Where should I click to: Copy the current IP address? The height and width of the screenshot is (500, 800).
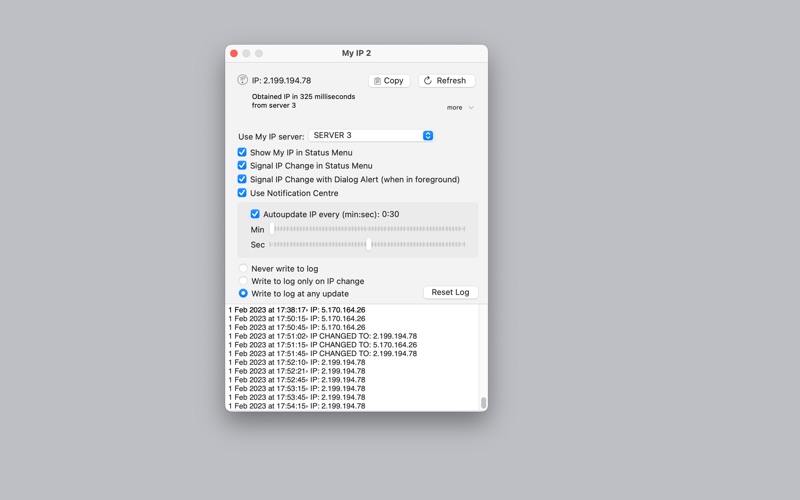389,81
